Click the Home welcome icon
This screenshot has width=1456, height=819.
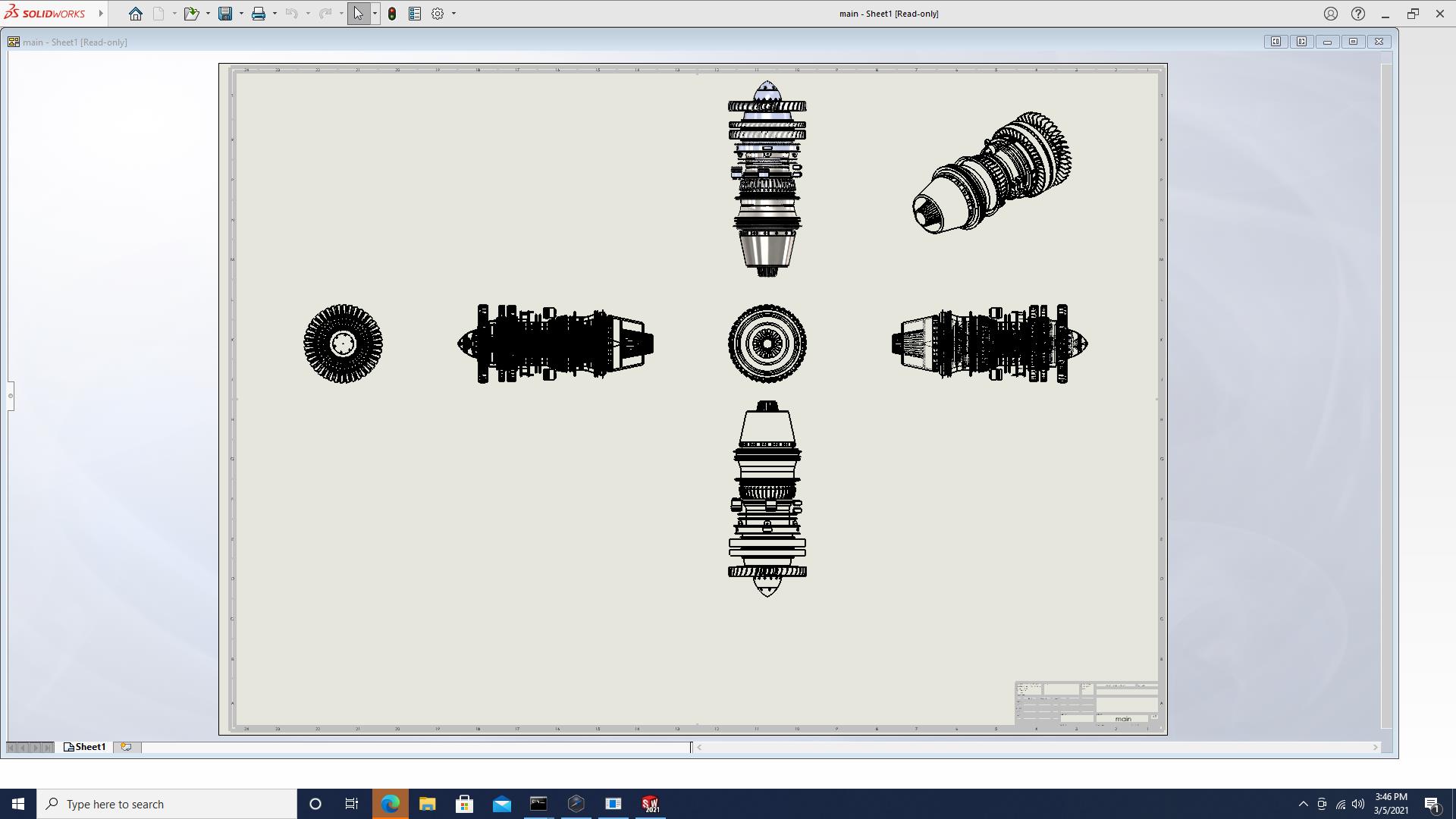[x=135, y=14]
